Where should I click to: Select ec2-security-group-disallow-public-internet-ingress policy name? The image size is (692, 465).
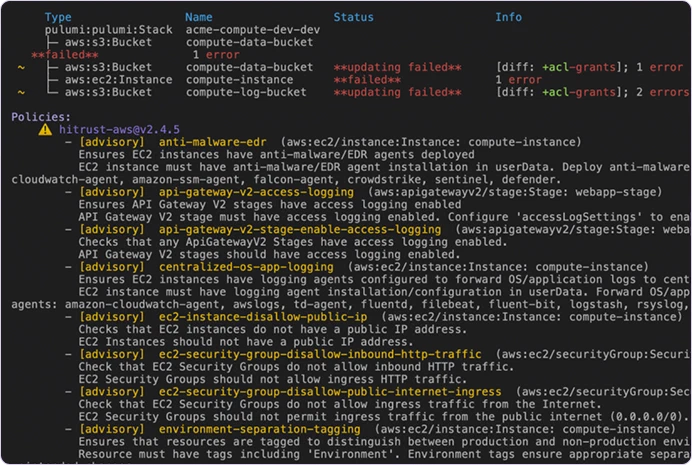click(x=330, y=392)
